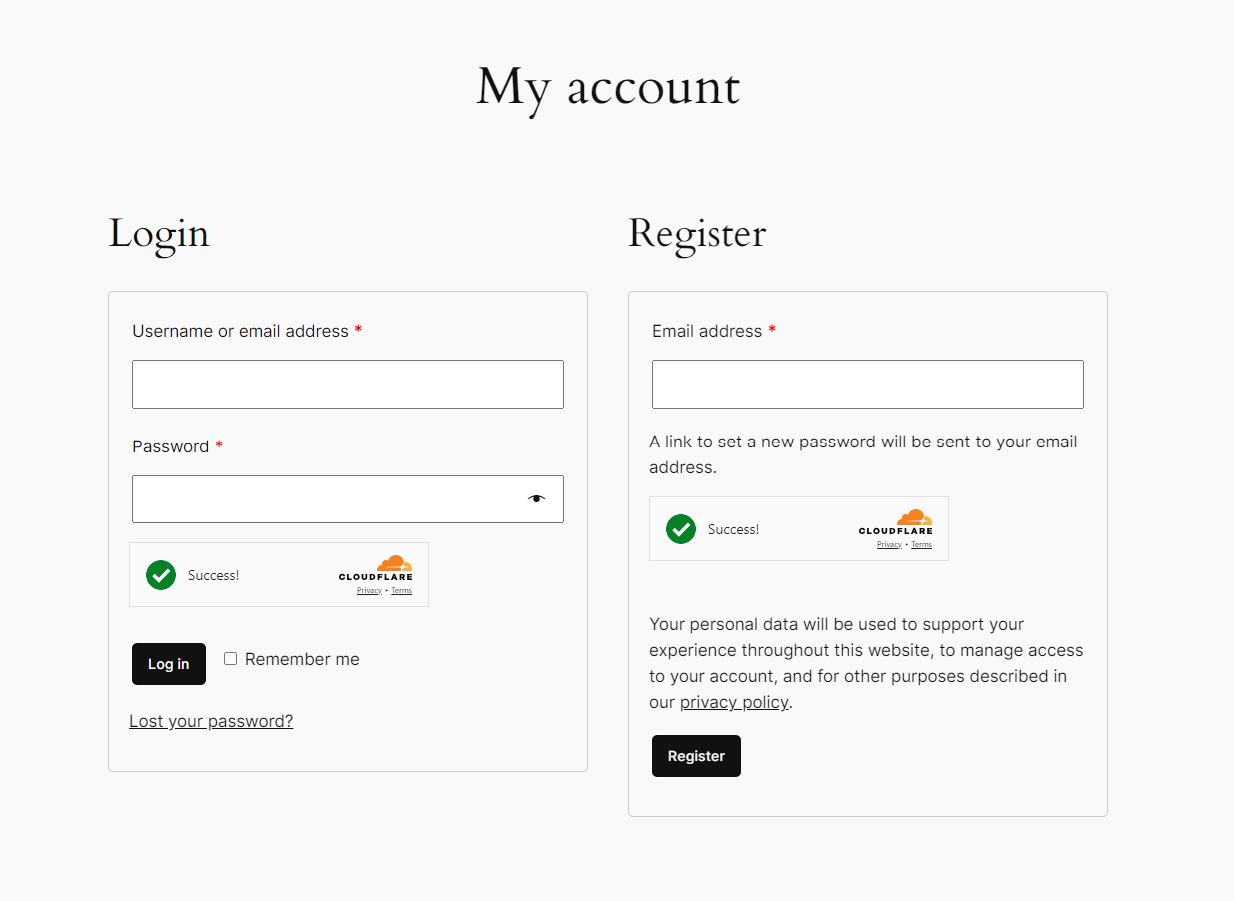Show password using the eye icon

(537, 498)
